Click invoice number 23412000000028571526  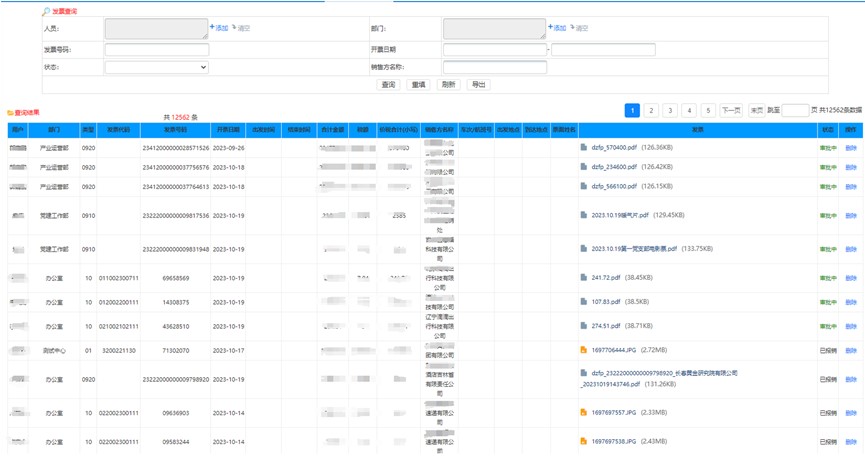click(176, 148)
